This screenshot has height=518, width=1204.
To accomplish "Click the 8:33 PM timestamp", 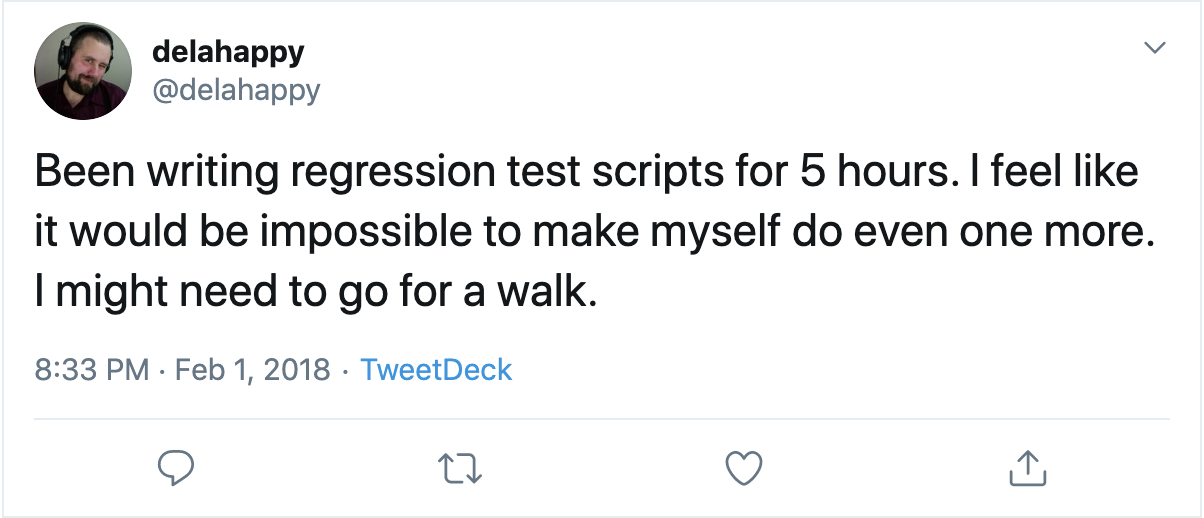I will 91,370.
